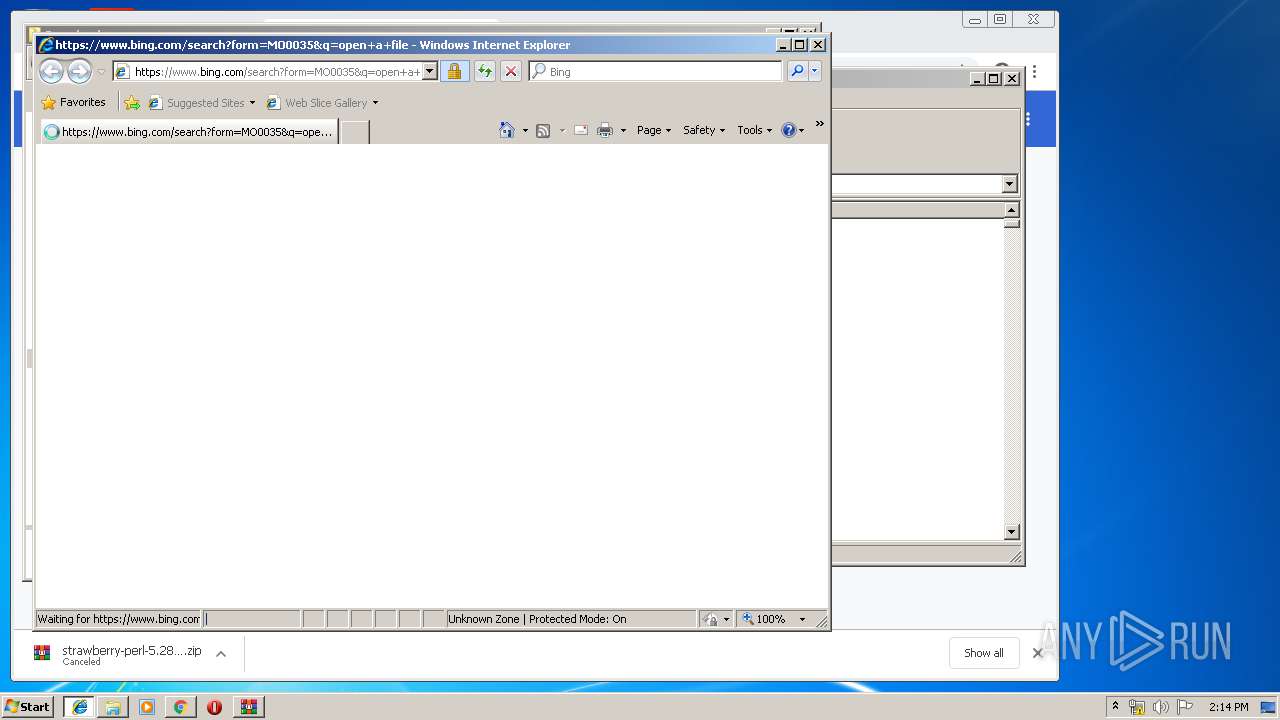Click Show all downloads button
This screenshot has width=1280, height=720.
click(984, 653)
